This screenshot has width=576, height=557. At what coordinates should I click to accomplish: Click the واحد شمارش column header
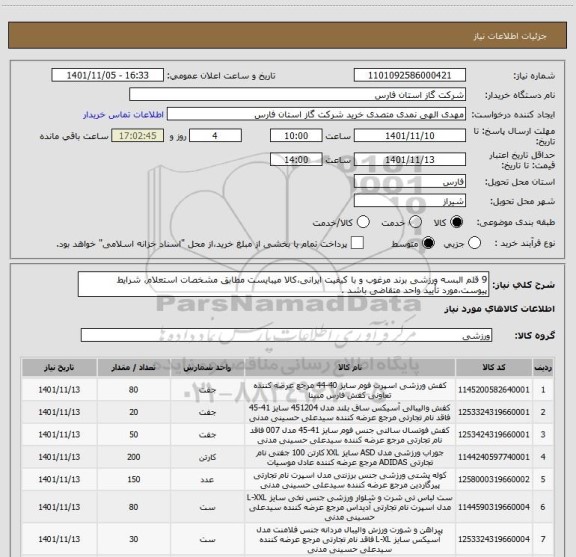pos(207,367)
